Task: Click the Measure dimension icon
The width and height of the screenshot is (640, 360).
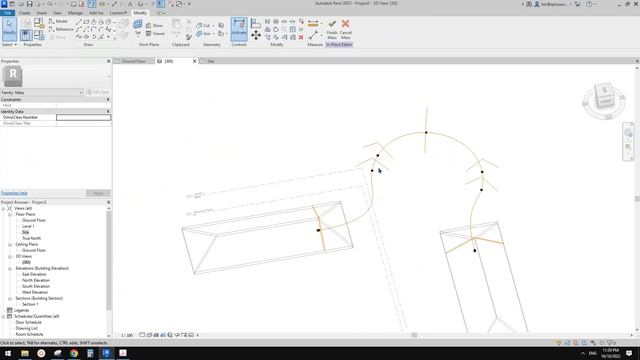Action: [313, 23]
